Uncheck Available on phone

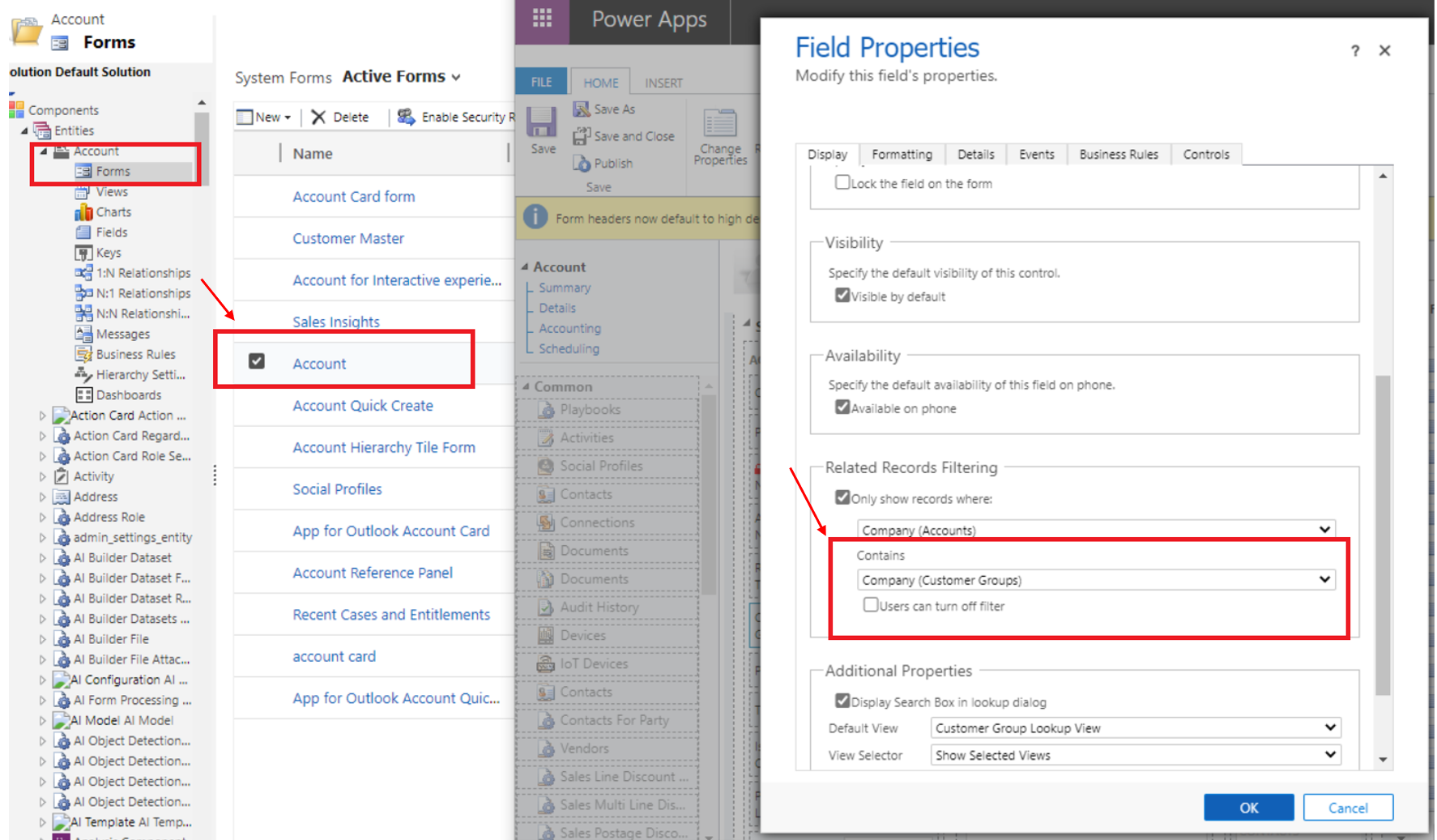[842, 407]
